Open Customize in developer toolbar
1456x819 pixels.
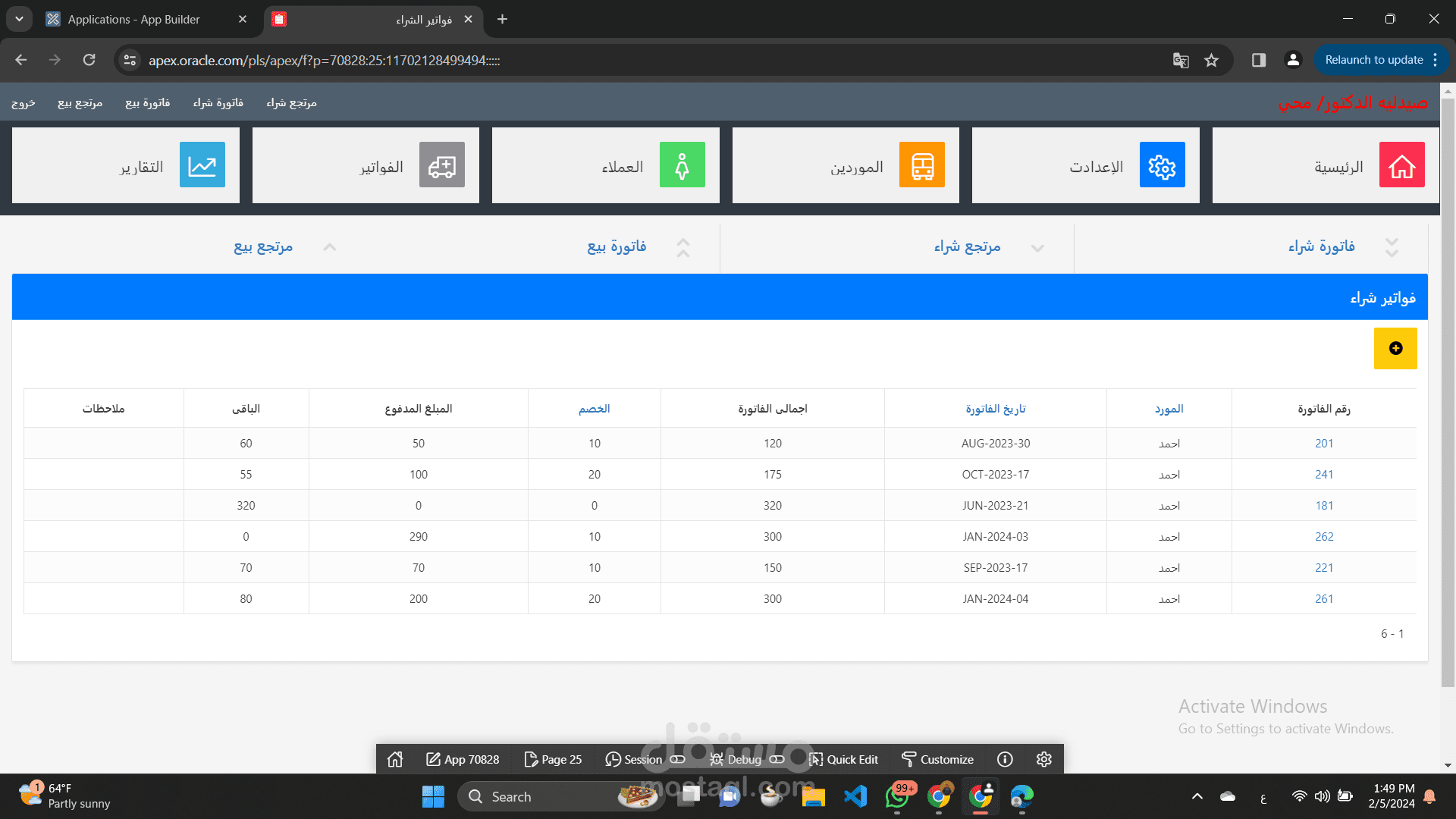point(937,759)
